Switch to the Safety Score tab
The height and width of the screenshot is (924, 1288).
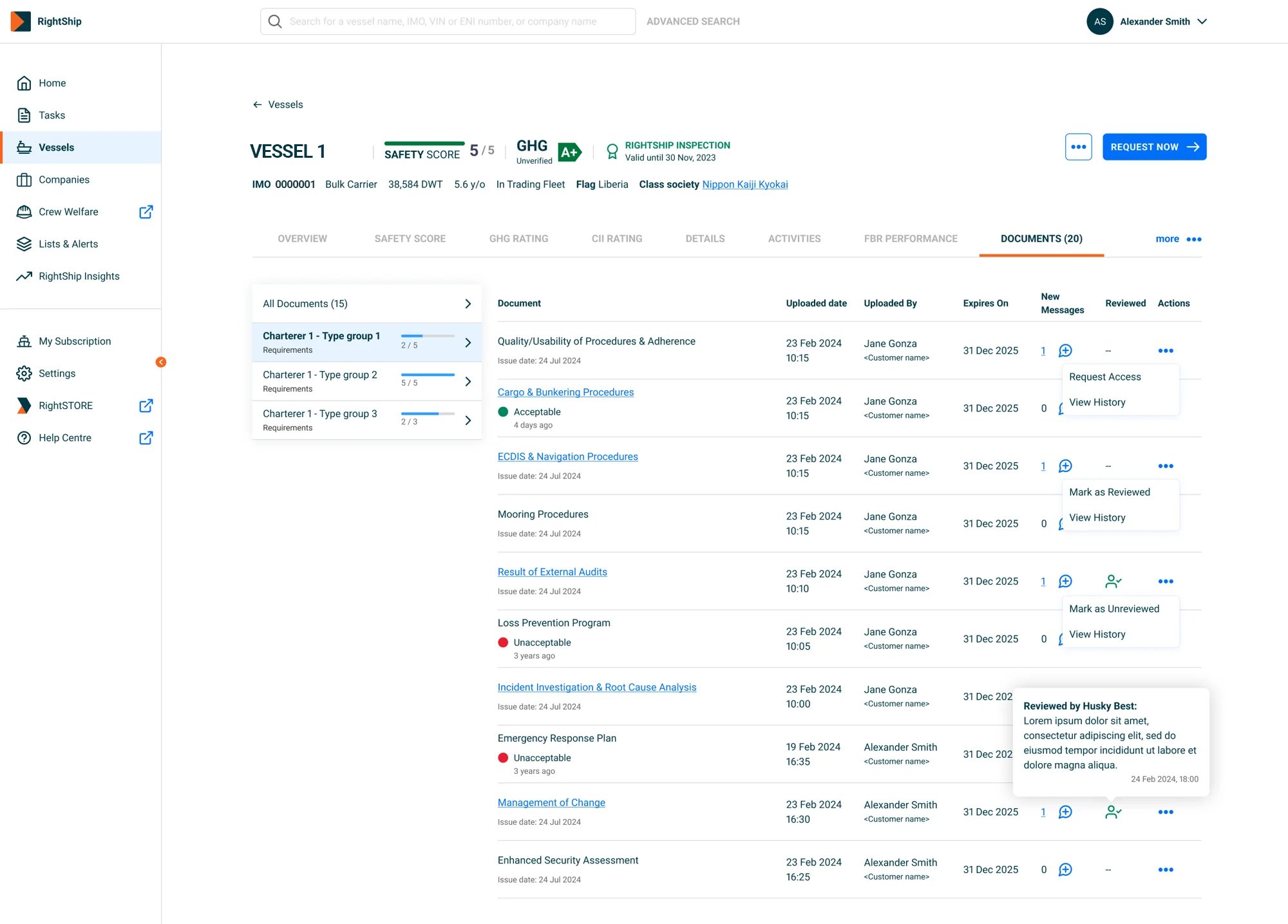coord(410,239)
